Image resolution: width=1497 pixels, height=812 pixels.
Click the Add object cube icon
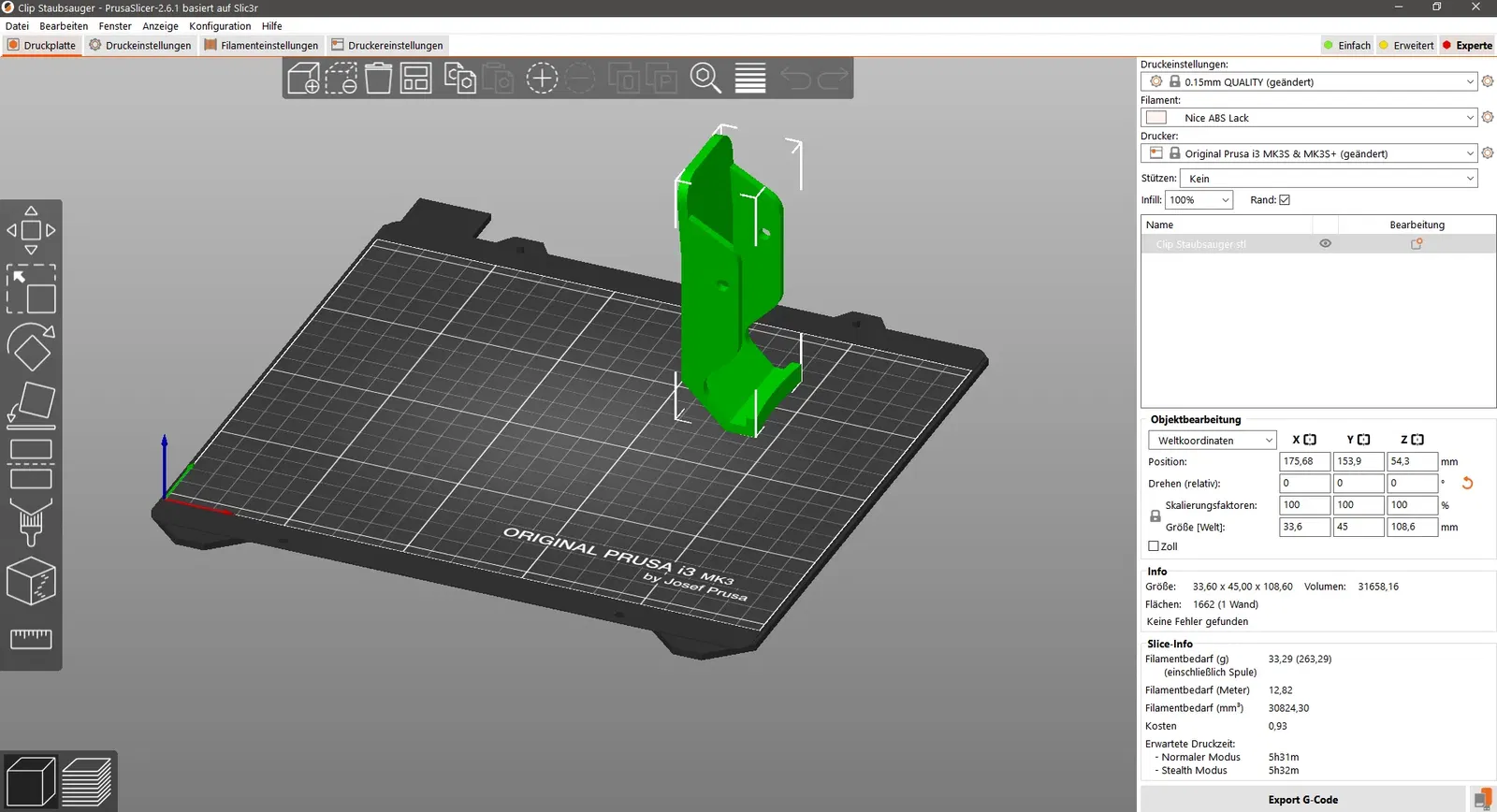coord(303,78)
